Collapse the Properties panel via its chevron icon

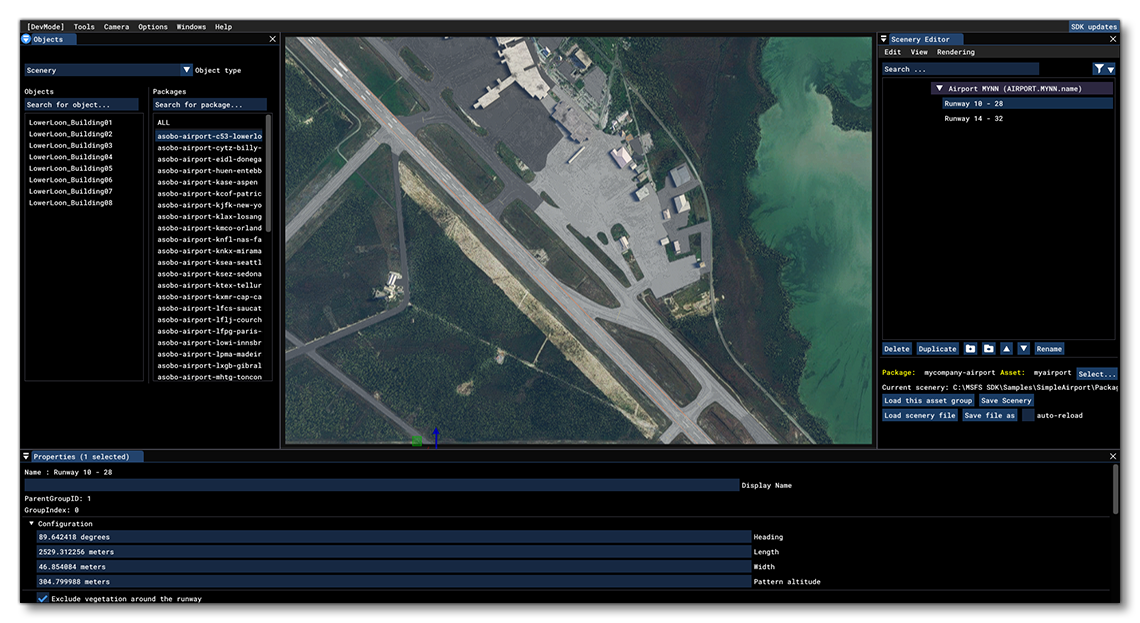tap(25, 456)
